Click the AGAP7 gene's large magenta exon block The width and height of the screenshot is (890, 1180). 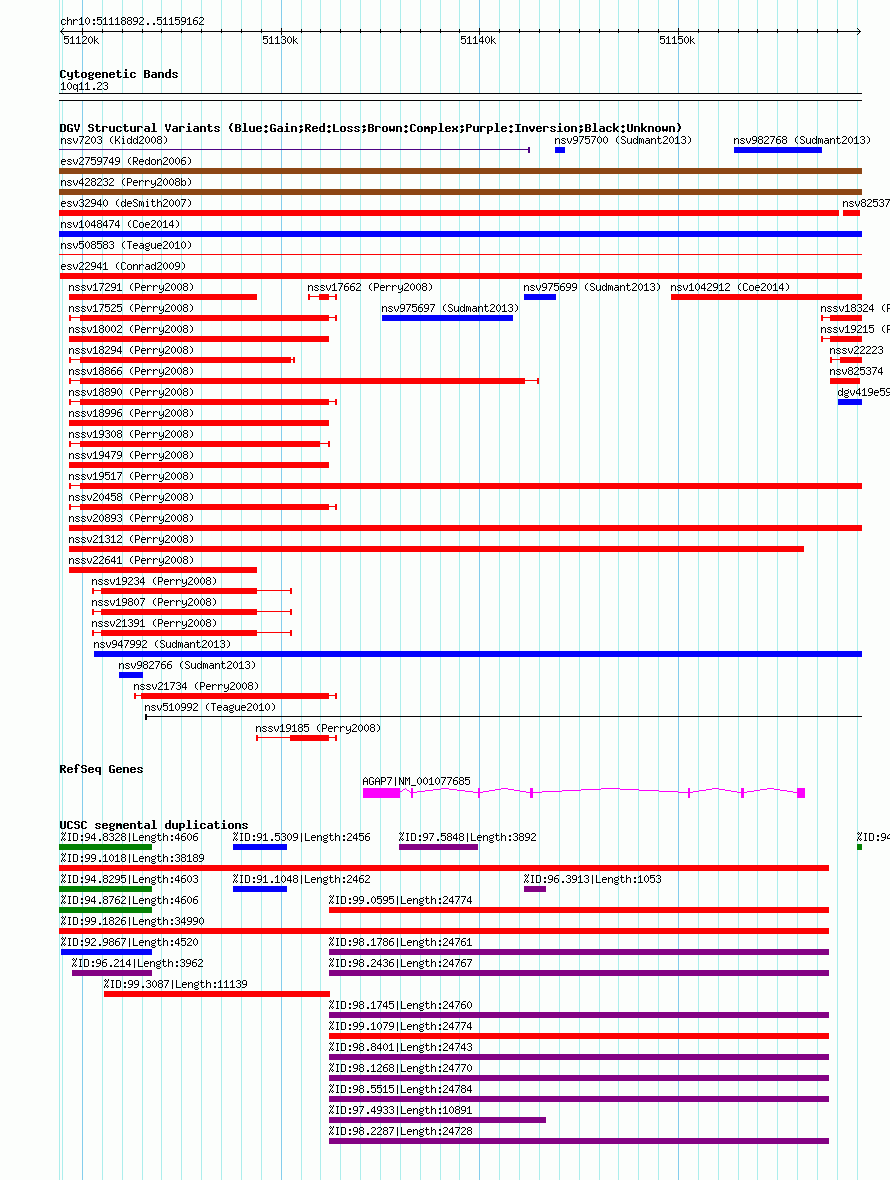pyautogui.click(x=381, y=794)
